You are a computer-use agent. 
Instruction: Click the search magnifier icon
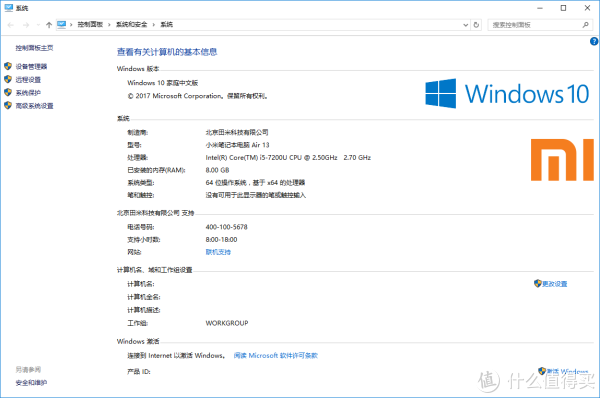coord(585,25)
